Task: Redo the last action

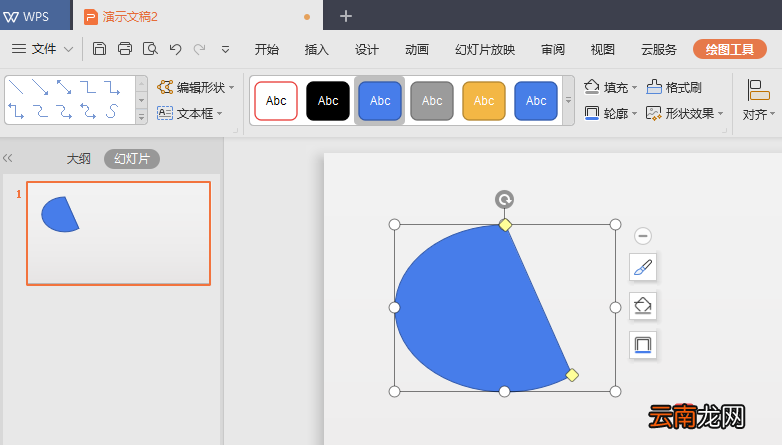Action: [200, 49]
